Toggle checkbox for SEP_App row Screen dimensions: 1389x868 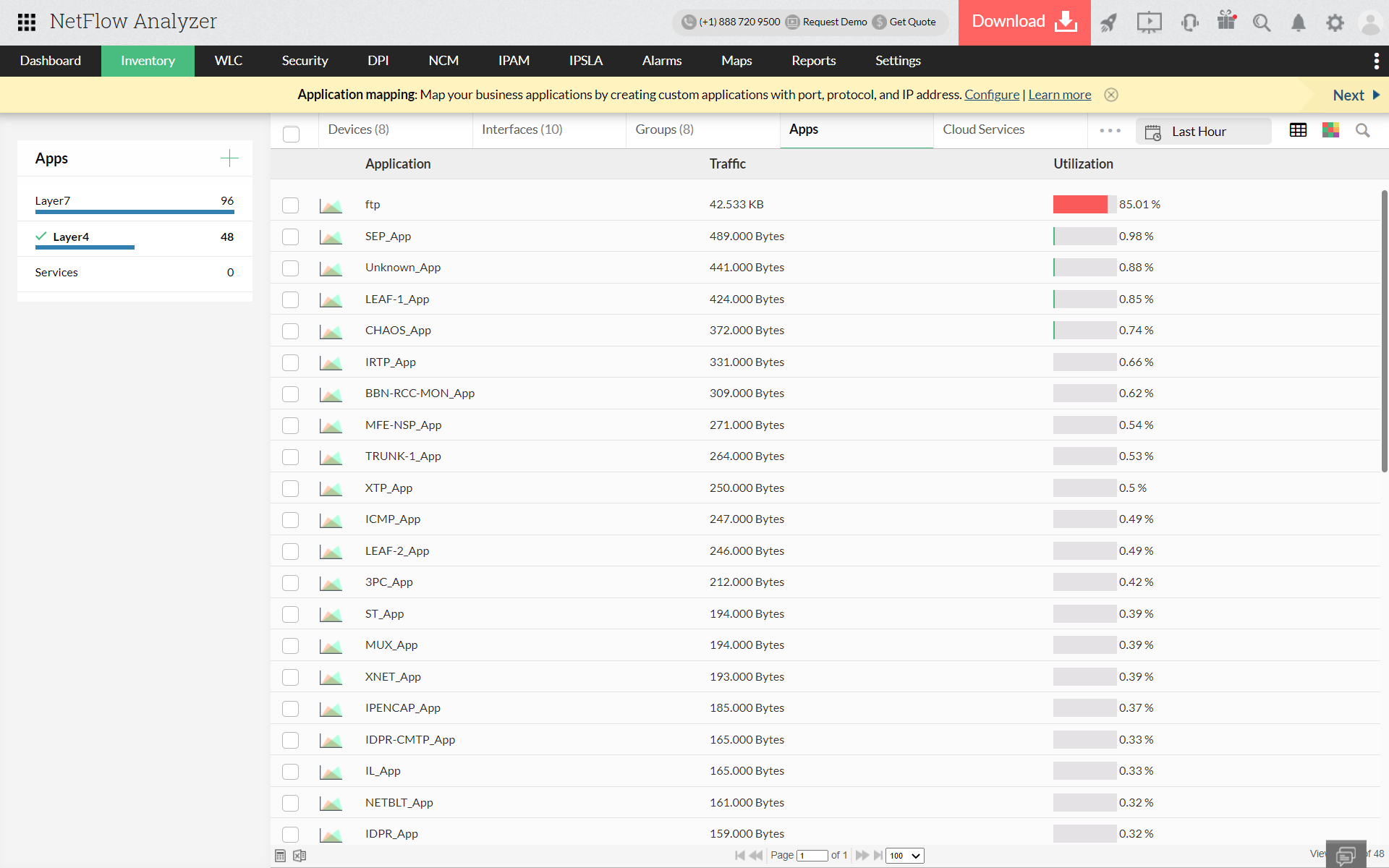click(290, 235)
